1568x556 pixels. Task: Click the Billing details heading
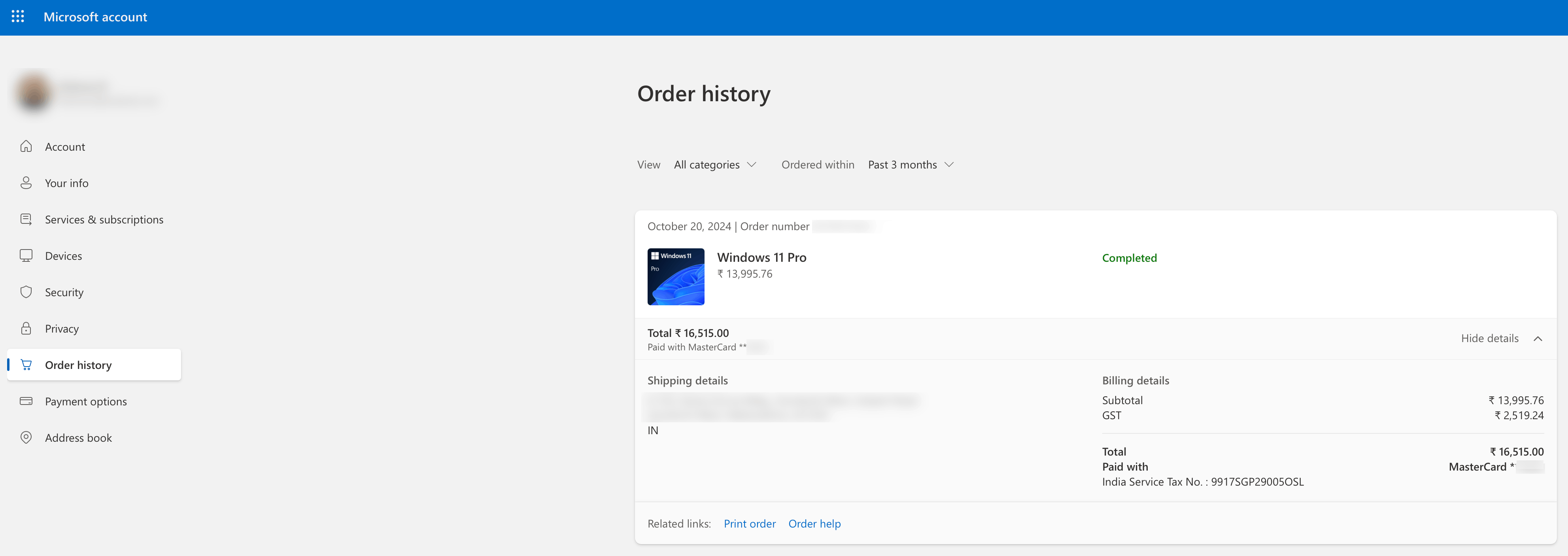[x=1135, y=380]
